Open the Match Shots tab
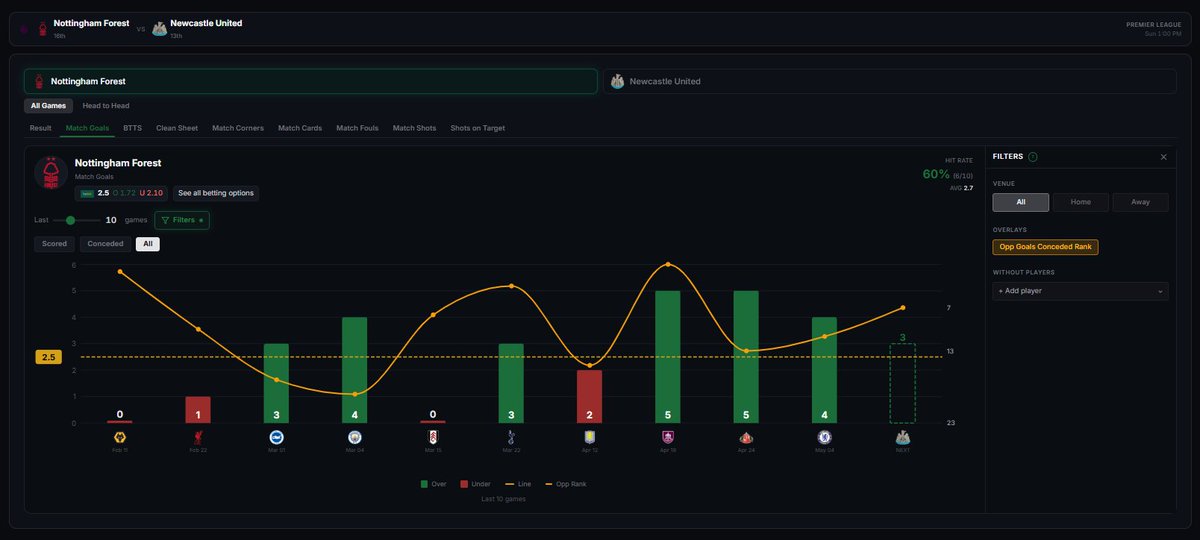Image resolution: width=1200 pixels, height=540 pixels. 415,128
